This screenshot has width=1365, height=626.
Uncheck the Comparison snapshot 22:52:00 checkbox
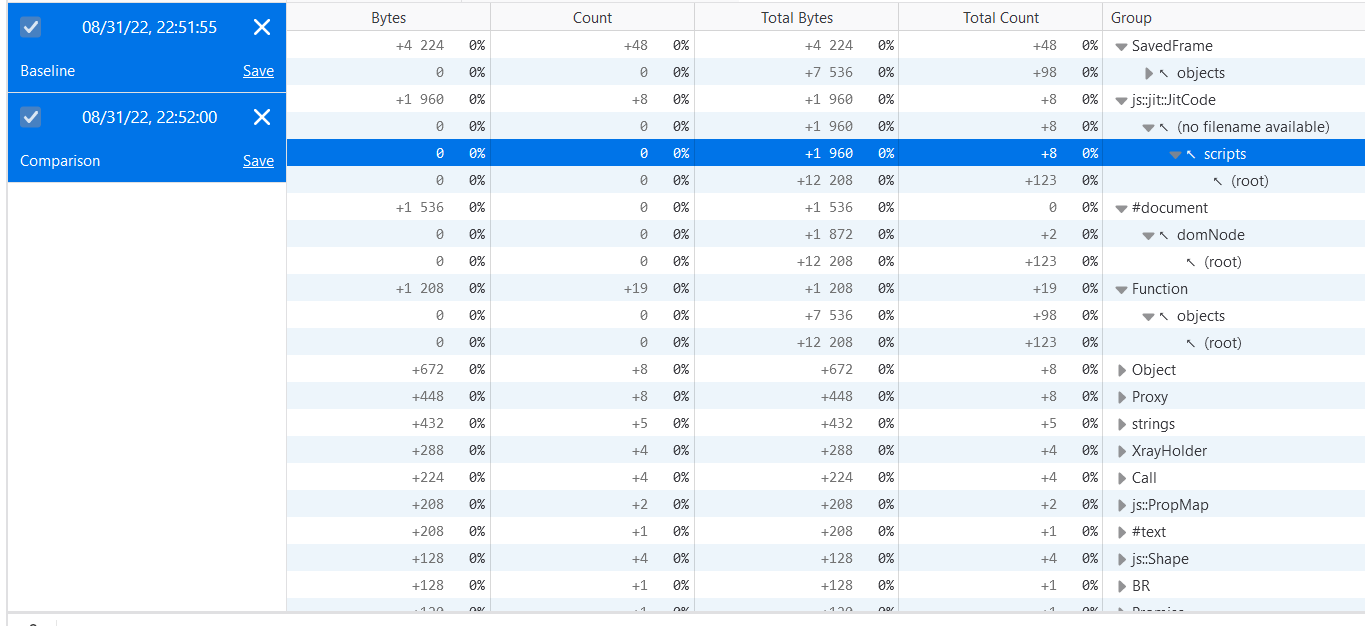click(x=31, y=117)
